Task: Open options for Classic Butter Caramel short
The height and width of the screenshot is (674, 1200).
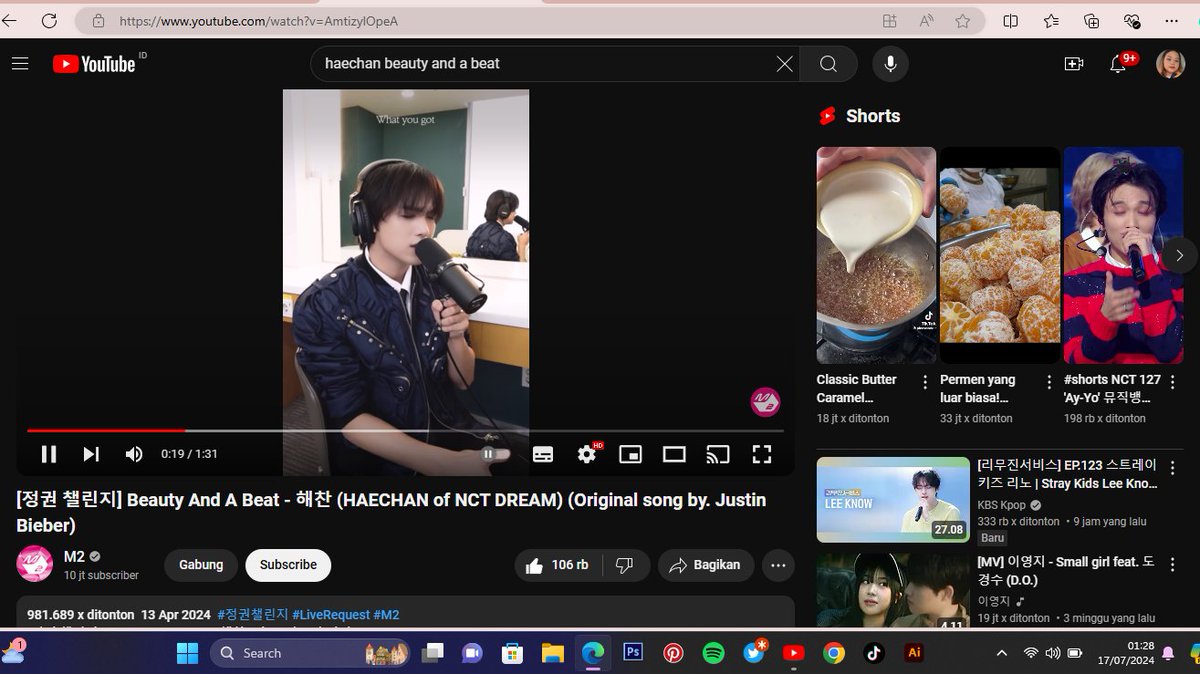Action: tap(925, 382)
